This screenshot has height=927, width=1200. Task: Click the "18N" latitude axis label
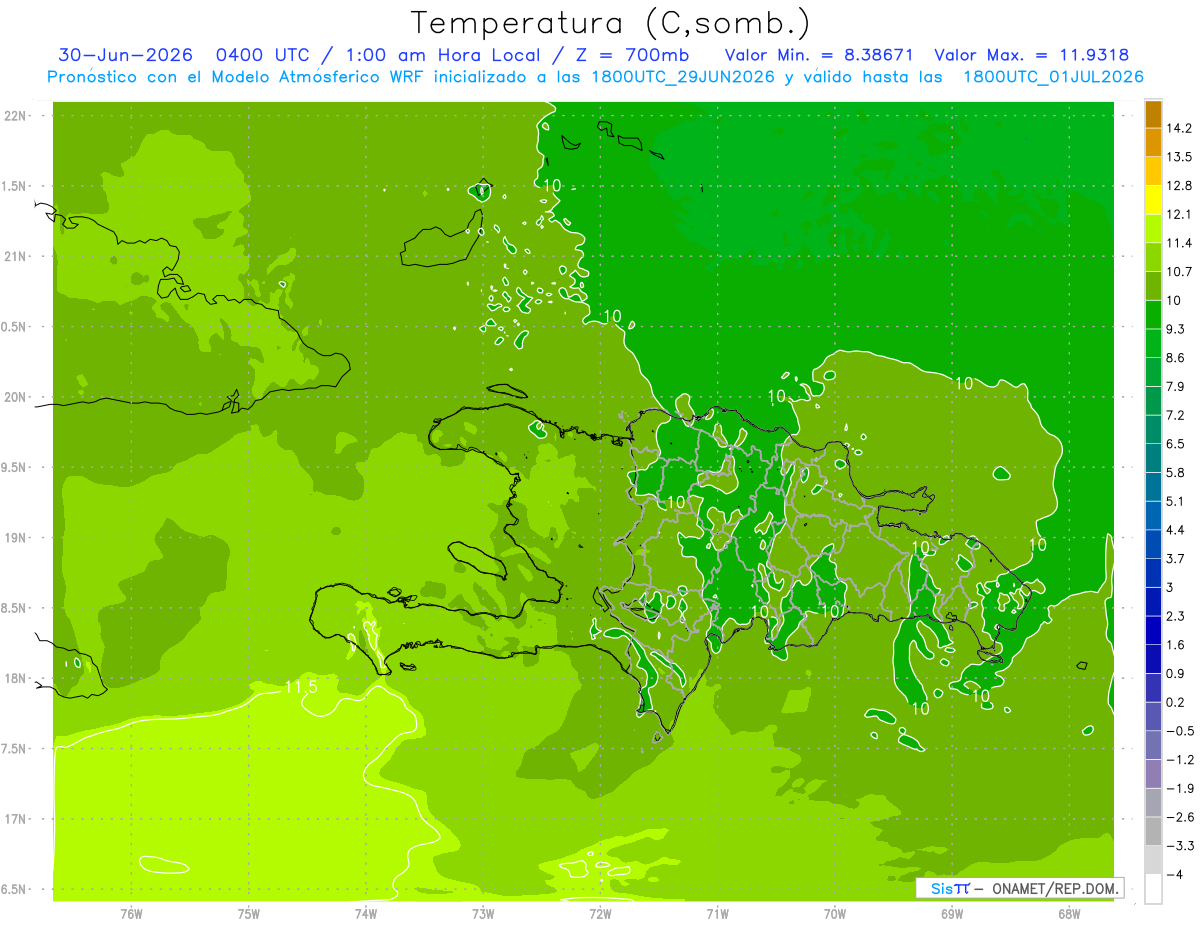click(16, 678)
